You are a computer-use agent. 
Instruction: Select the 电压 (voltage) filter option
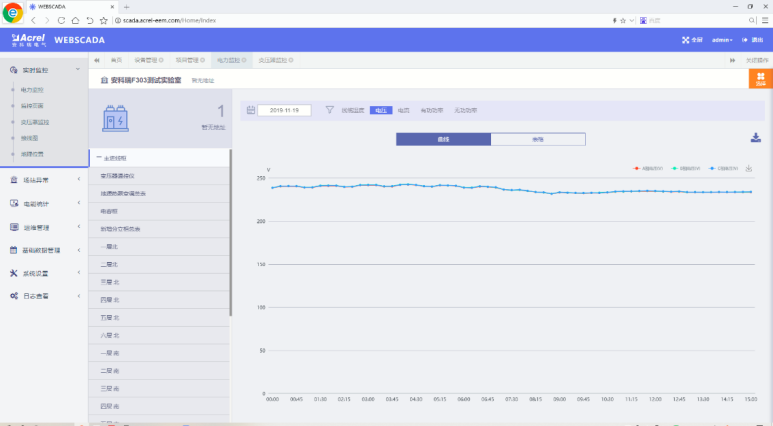[381, 110]
